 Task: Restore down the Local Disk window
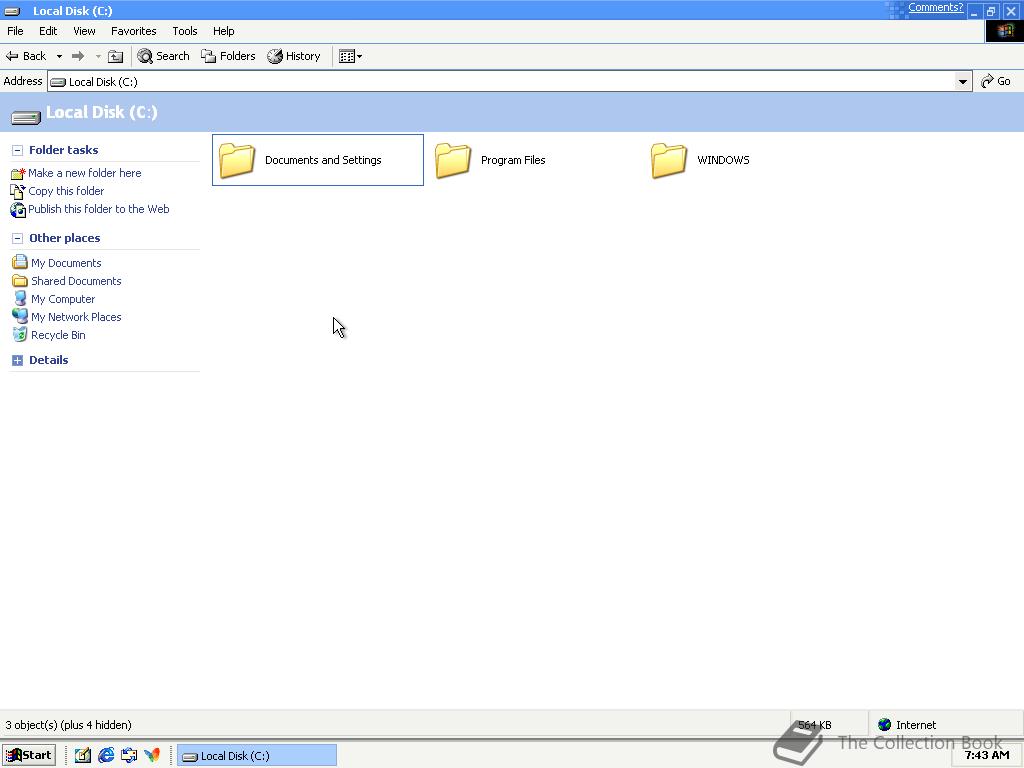click(x=991, y=11)
